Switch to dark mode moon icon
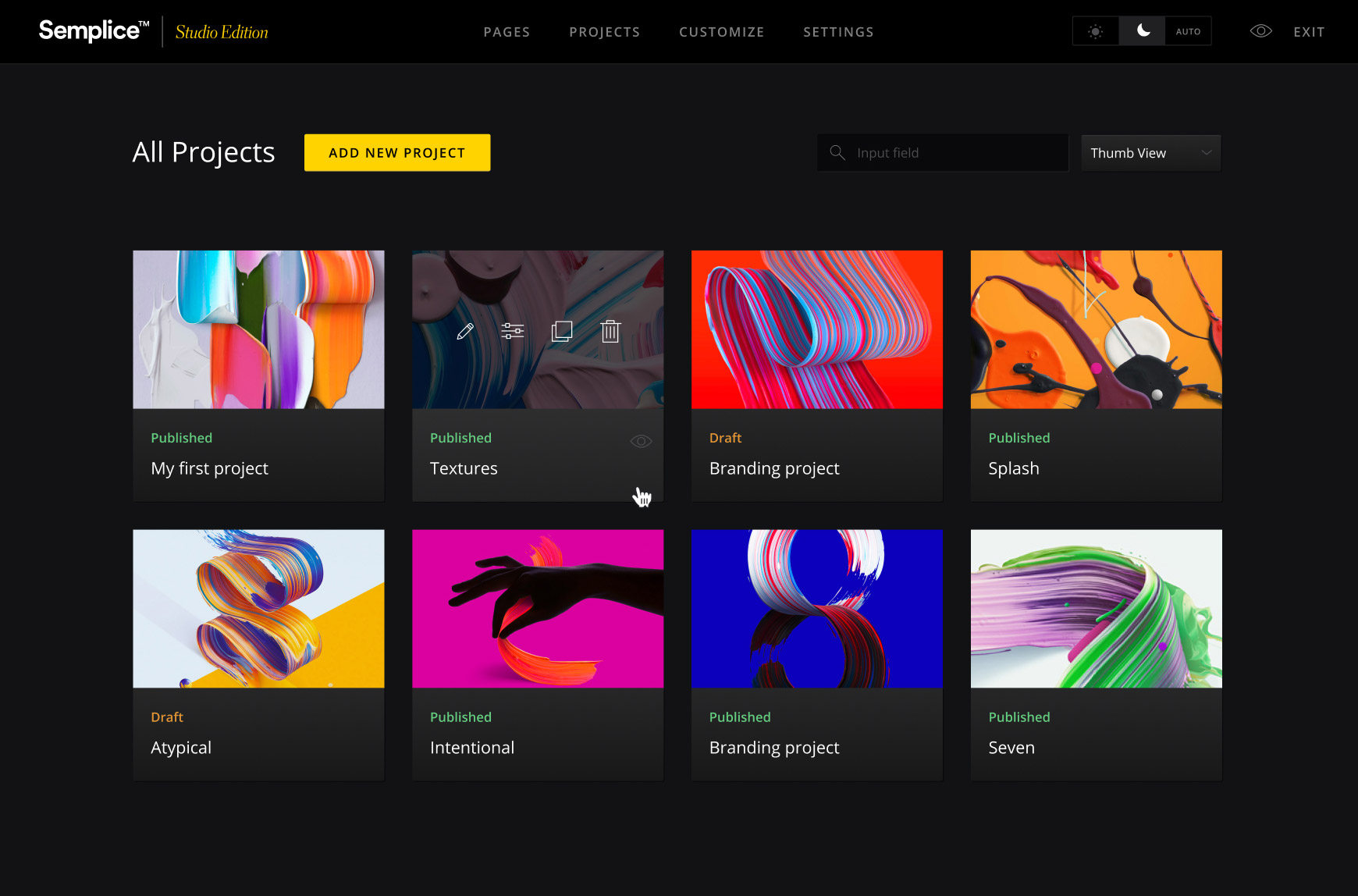This screenshot has height=896, width=1358. tap(1143, 31)
